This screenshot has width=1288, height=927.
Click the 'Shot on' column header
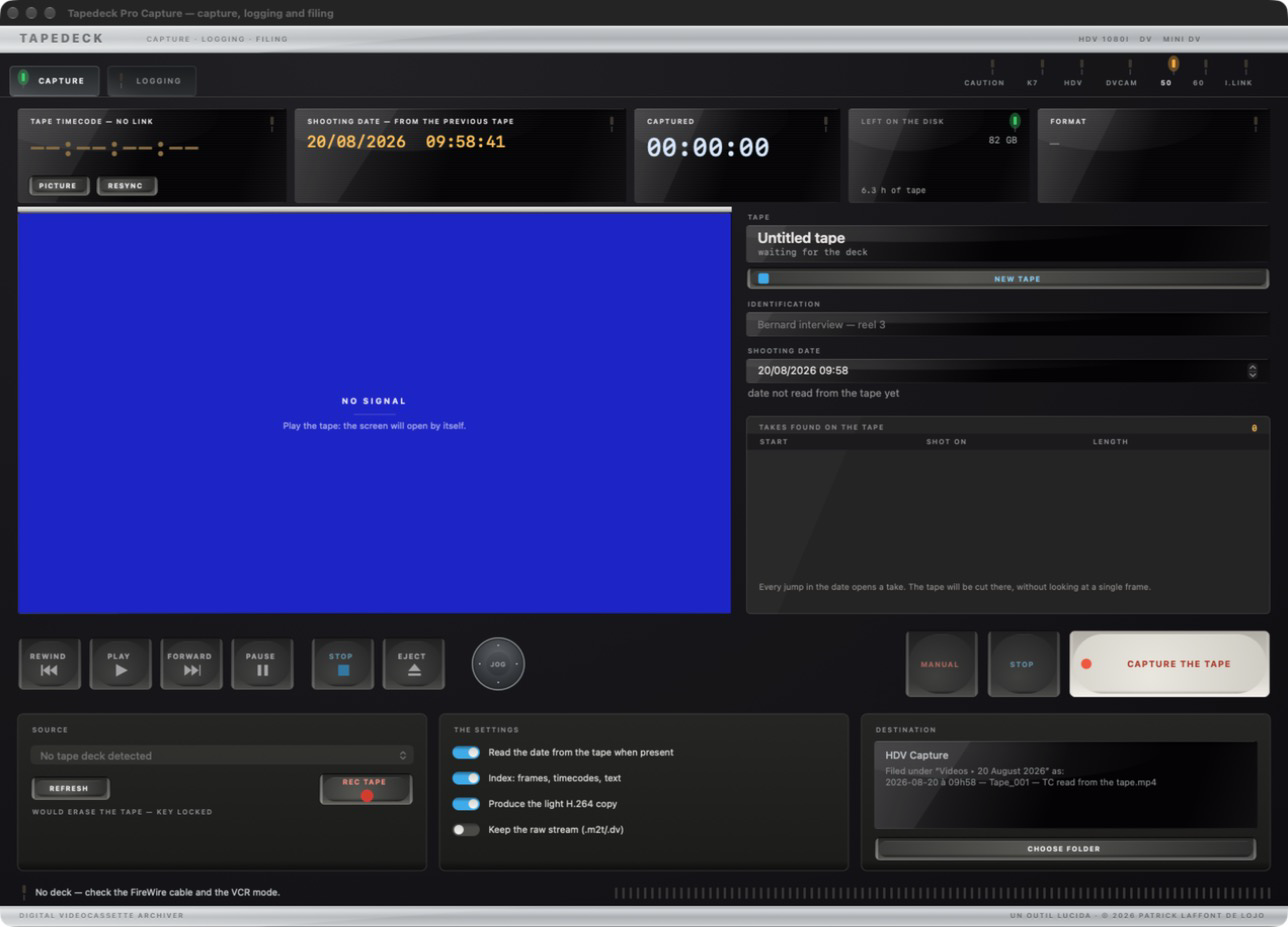(x=946, y=442)
